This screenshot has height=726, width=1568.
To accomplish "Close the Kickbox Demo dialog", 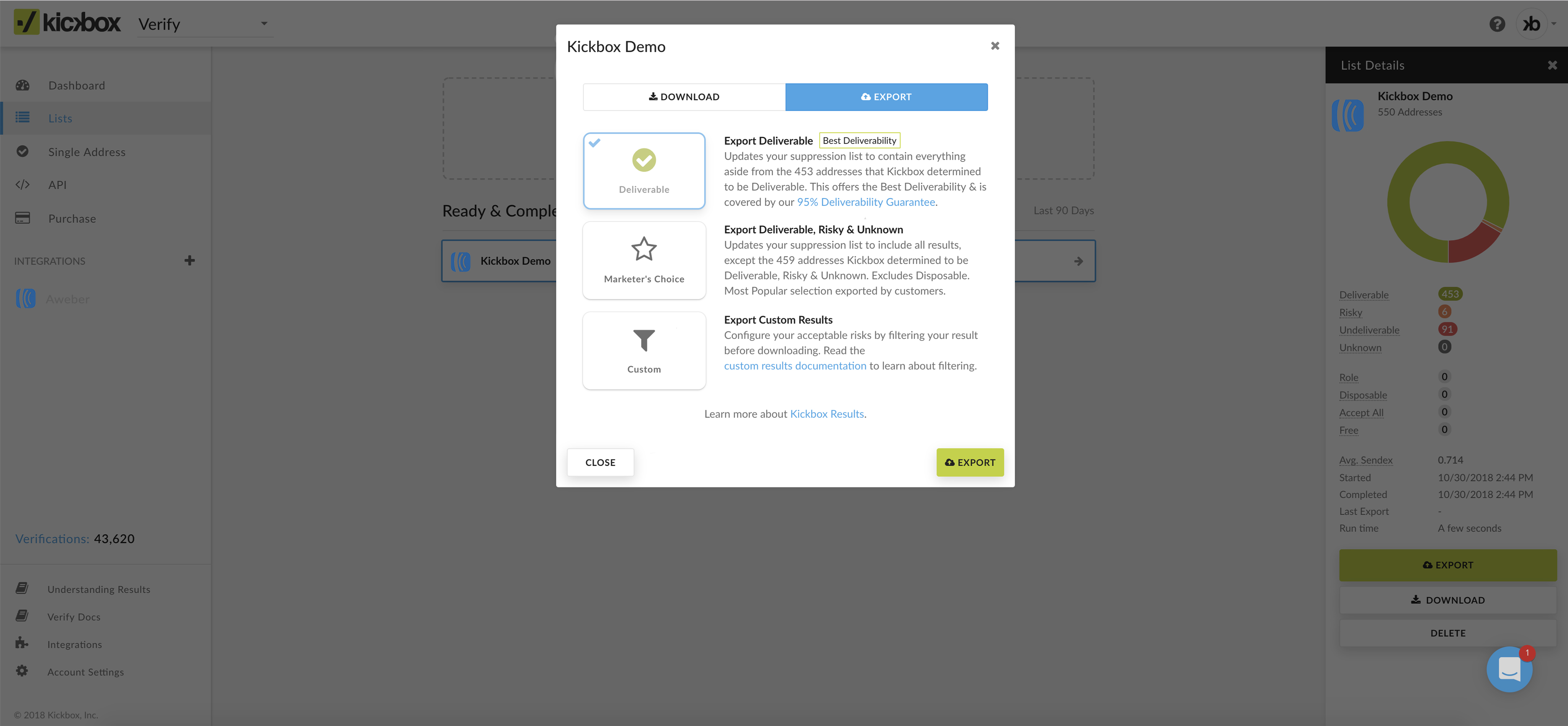I will (x=995, y=46).
